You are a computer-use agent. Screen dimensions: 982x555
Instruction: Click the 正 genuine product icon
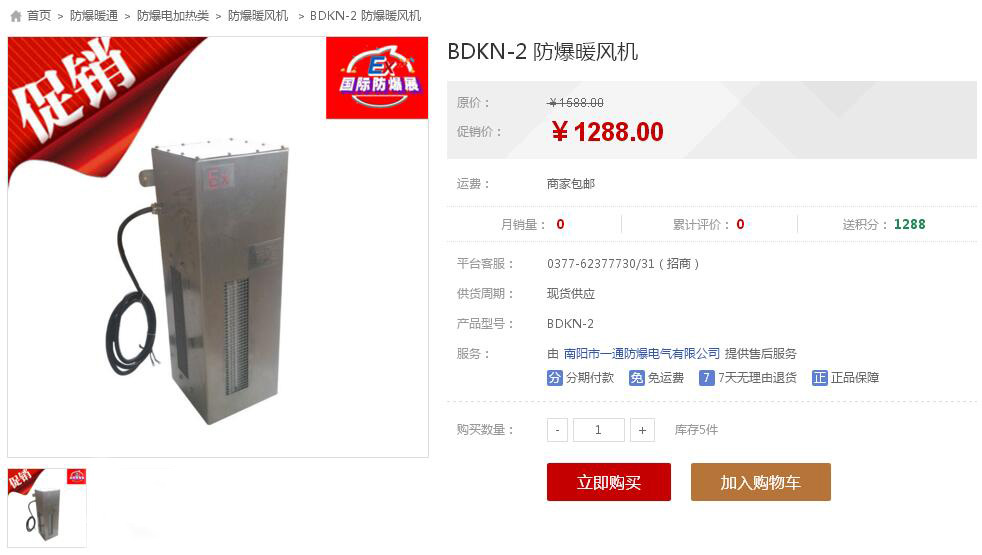[819, 378]
